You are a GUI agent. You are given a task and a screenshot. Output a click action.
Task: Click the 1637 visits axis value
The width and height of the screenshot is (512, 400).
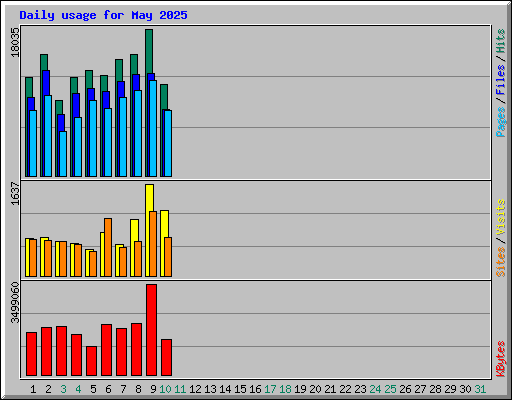[15, 193]
